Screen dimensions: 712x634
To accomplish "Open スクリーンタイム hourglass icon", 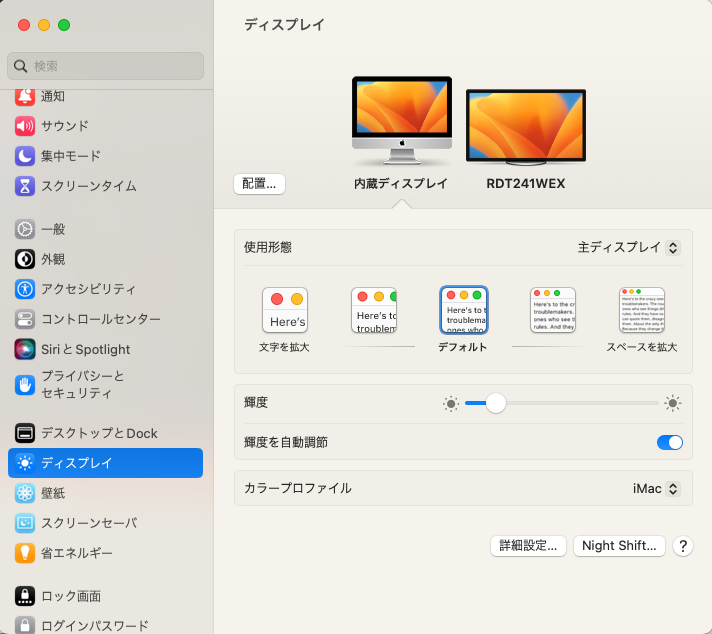I will 25,186.
